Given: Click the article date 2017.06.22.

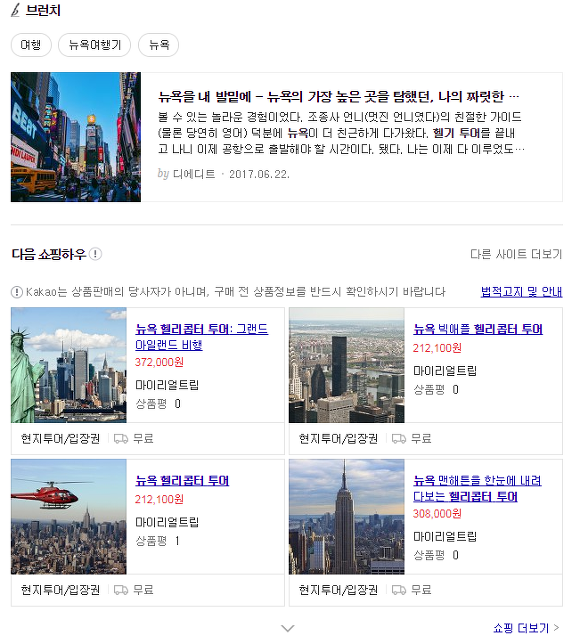Looking at the screenshot, I should (x=259, y=174).
